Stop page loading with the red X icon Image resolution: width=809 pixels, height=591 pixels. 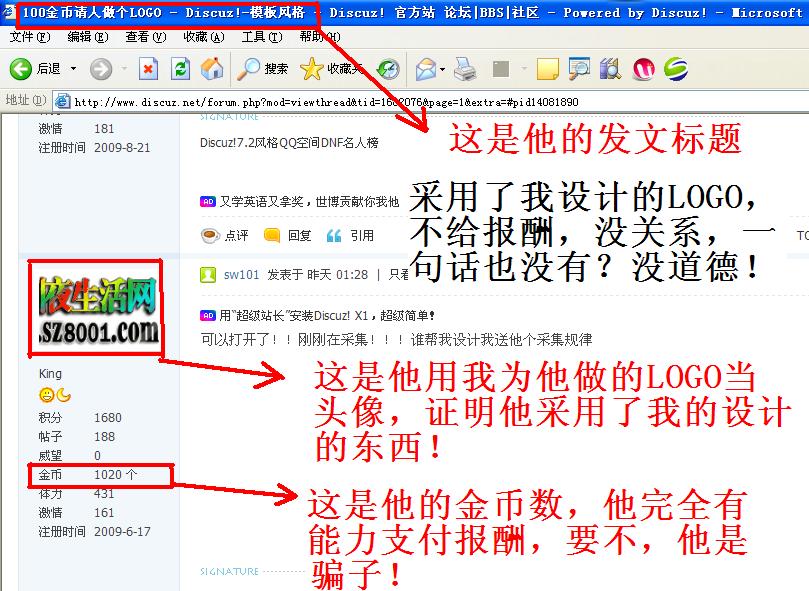[148, 69]
